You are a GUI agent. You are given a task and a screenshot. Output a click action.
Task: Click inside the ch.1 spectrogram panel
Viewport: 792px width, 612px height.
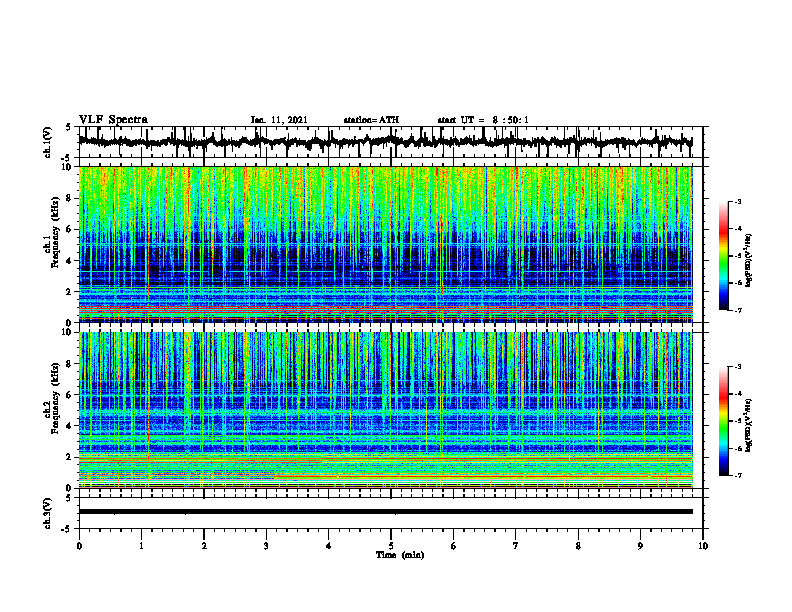(385, 244)
